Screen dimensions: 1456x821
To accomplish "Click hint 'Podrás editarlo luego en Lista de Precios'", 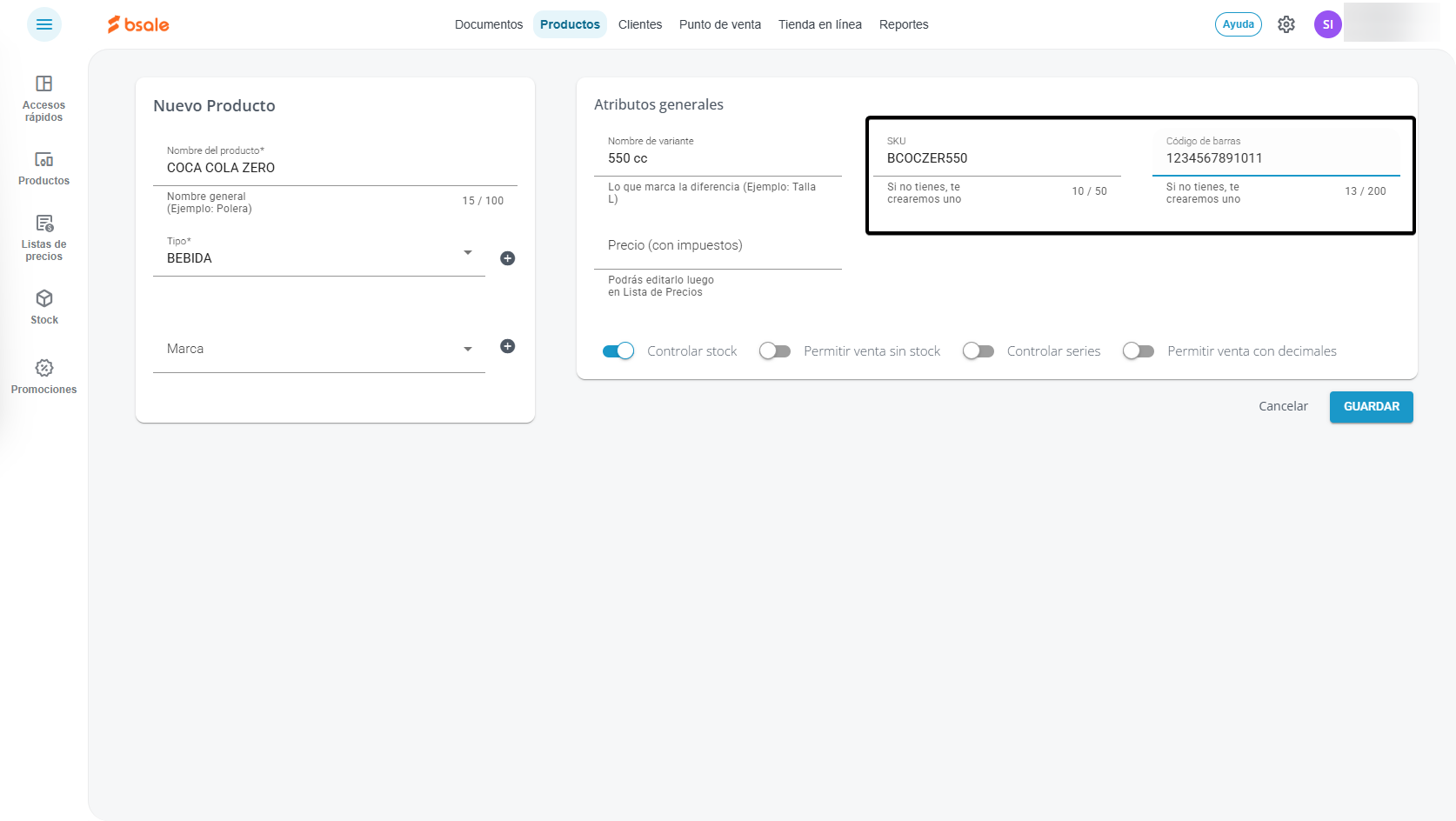I will click(661, 286).
